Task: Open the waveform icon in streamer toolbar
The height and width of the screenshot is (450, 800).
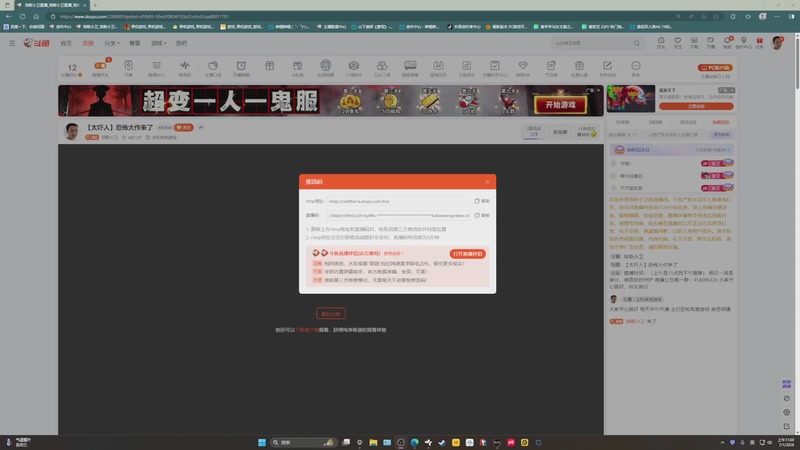Action: tap(185, 65)
